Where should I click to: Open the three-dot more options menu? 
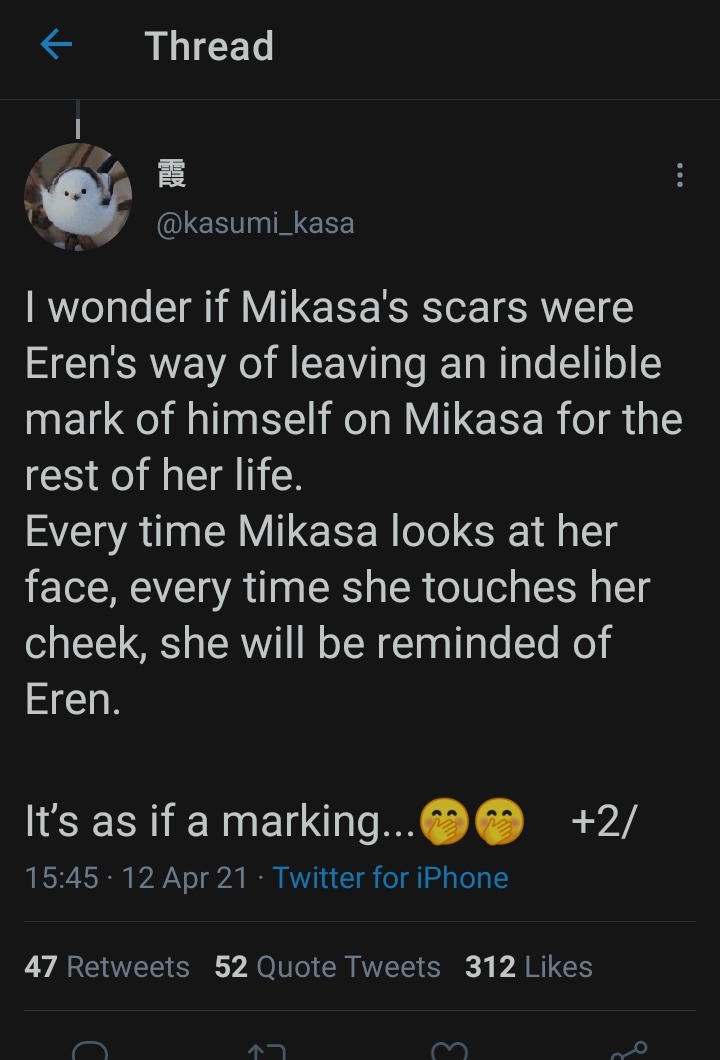(x=680, y=176)
